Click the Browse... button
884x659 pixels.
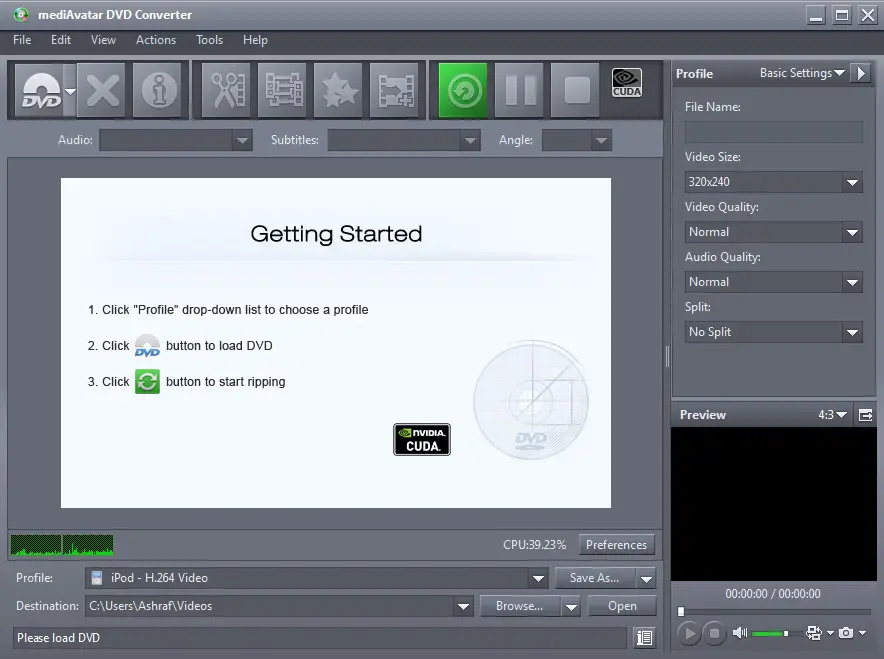519,606
